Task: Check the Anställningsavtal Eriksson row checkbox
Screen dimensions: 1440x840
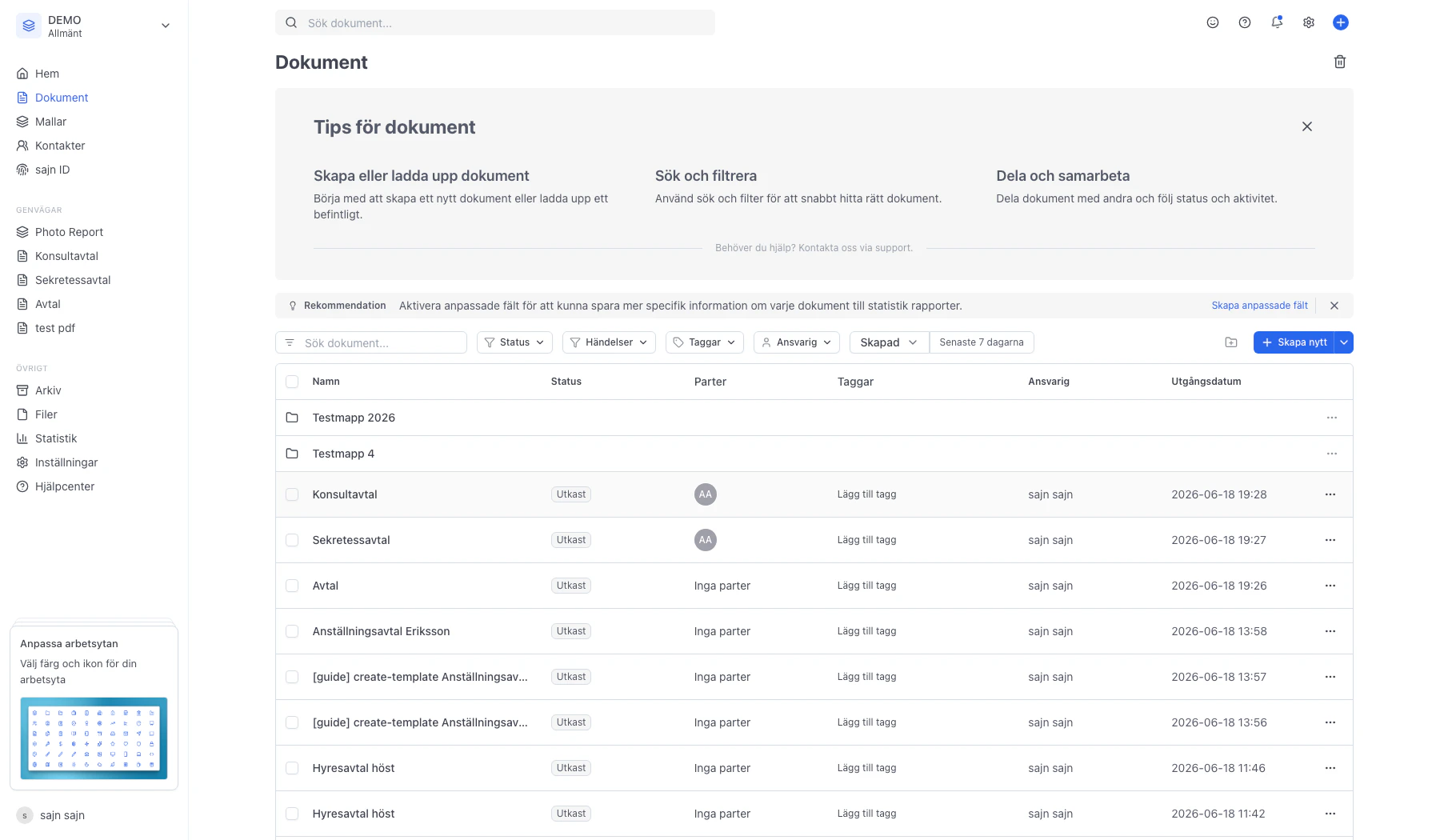Action: [x=292, y=631]
